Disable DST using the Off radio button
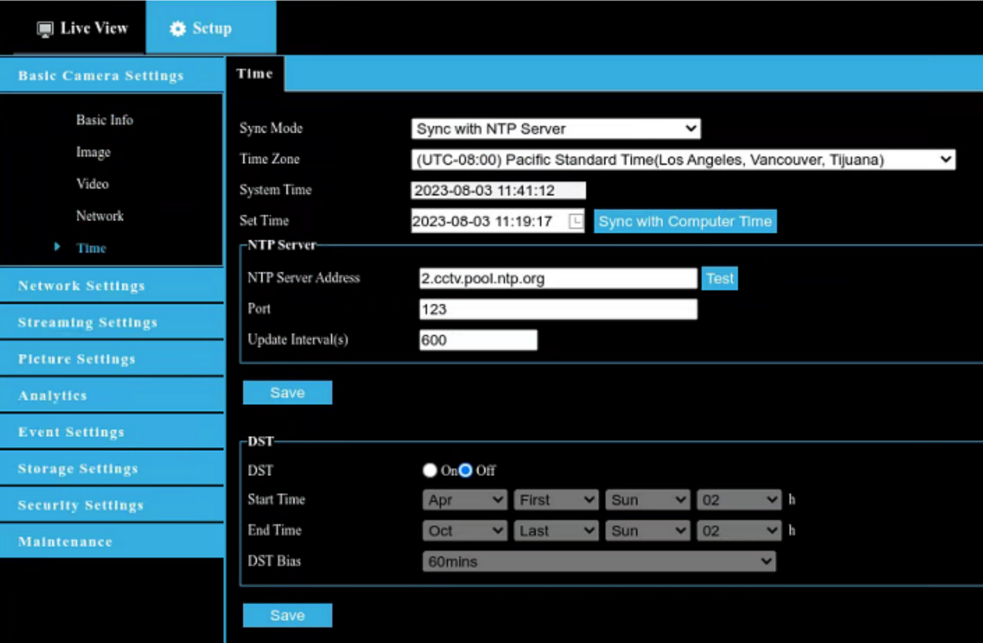Screen dimensions: 983x643 point(467,470)
